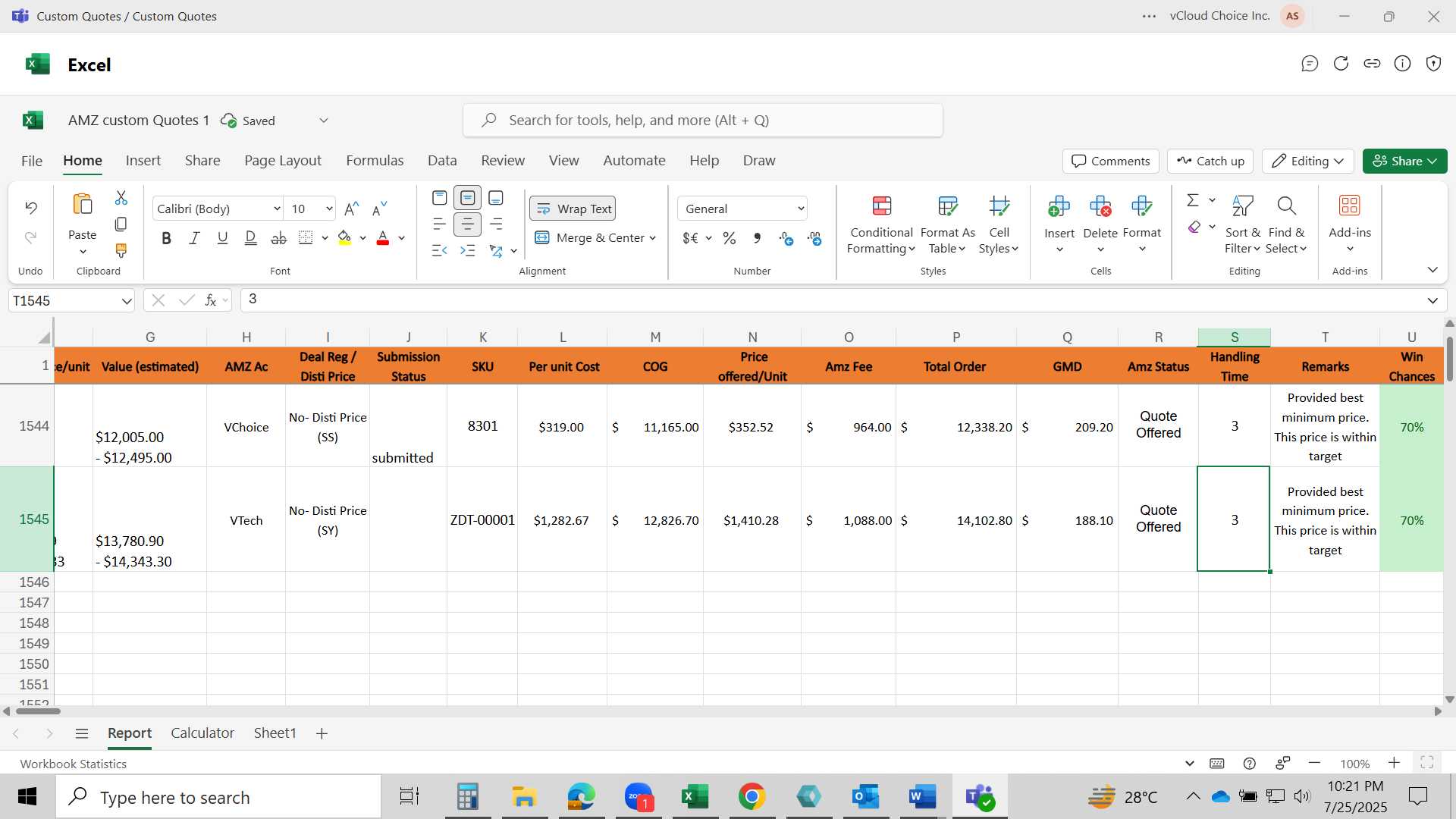Click the red Font Color swatch

pyautogui.click(x=383, y=238)
